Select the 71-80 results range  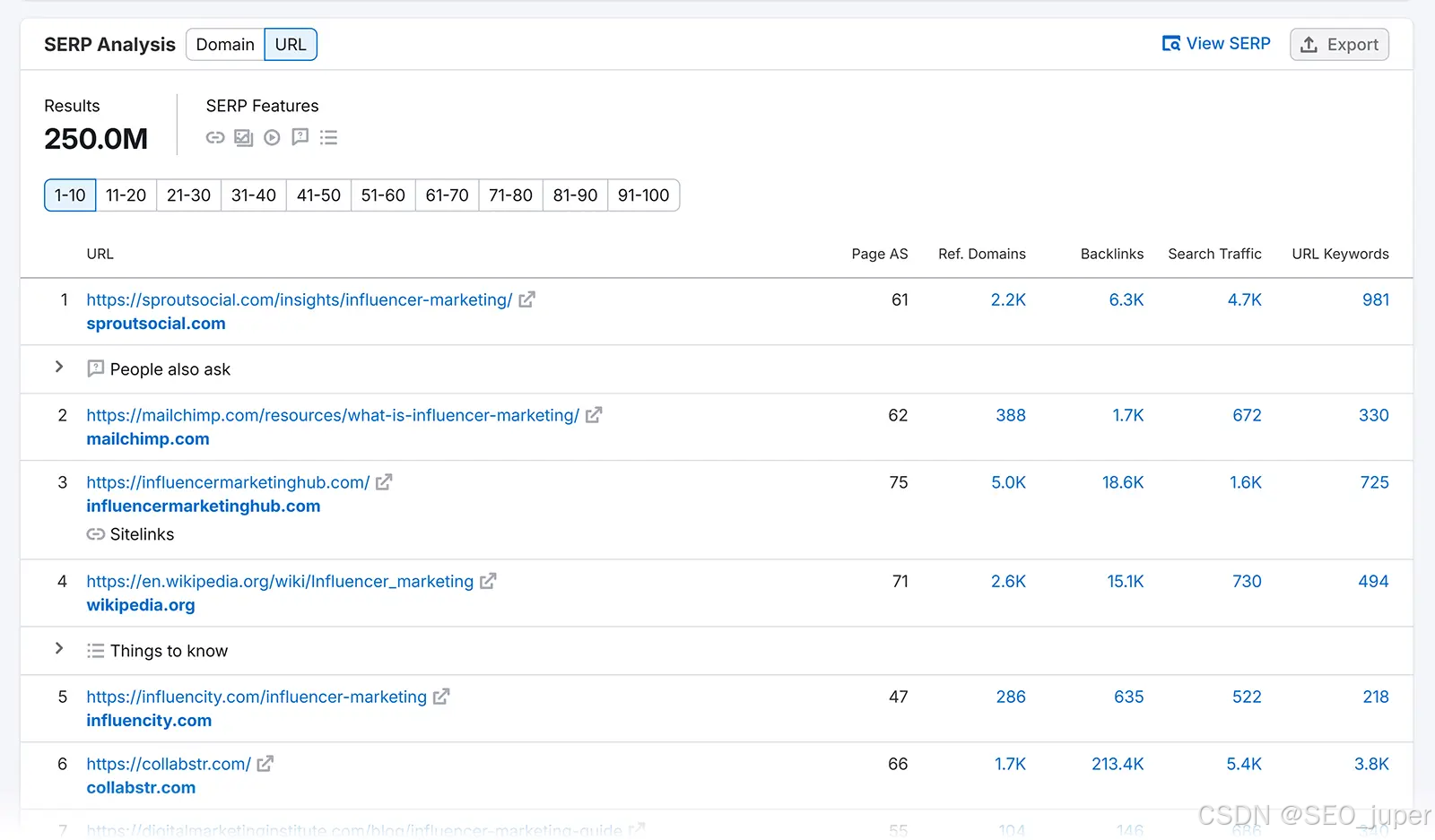tap(510, 195)
